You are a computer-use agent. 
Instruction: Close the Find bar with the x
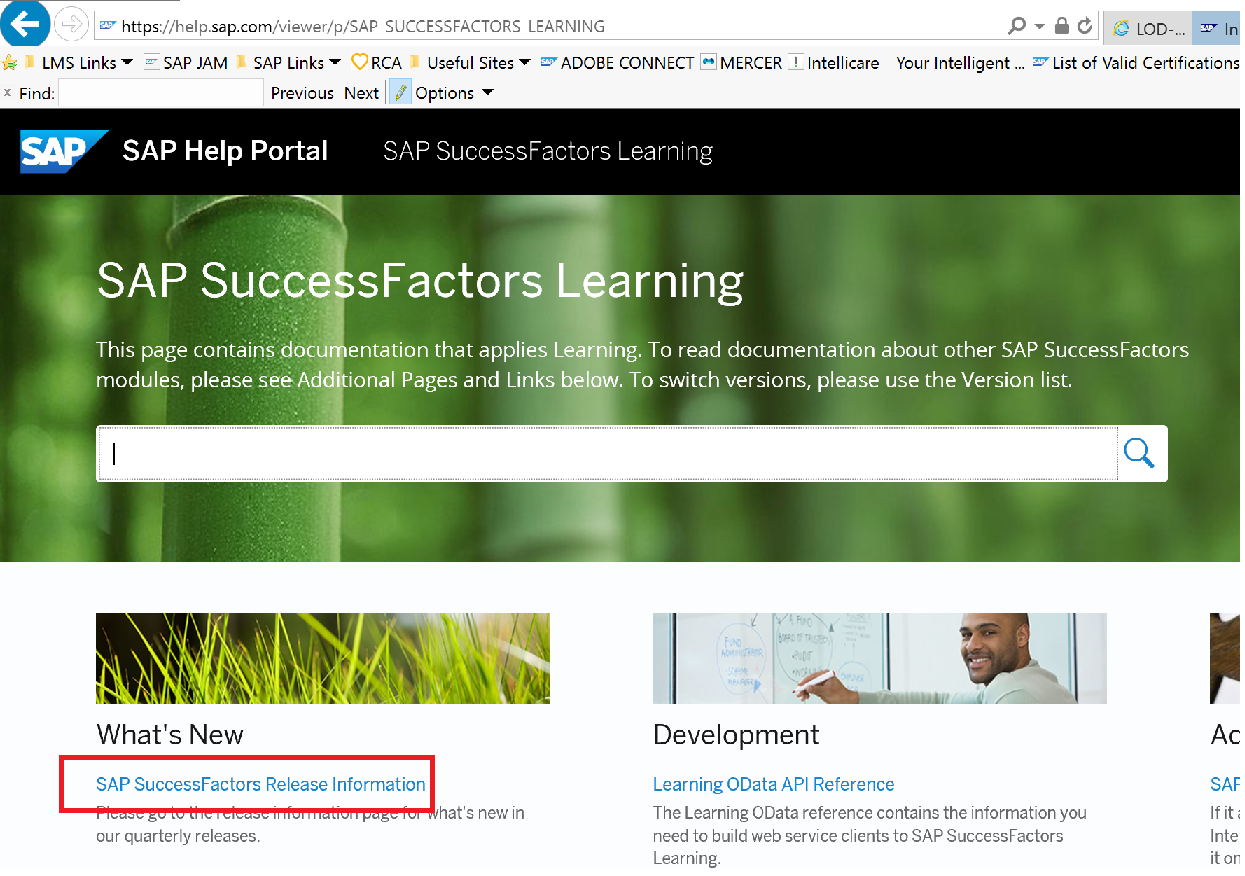pyautogui.click(x=8, y=93)
